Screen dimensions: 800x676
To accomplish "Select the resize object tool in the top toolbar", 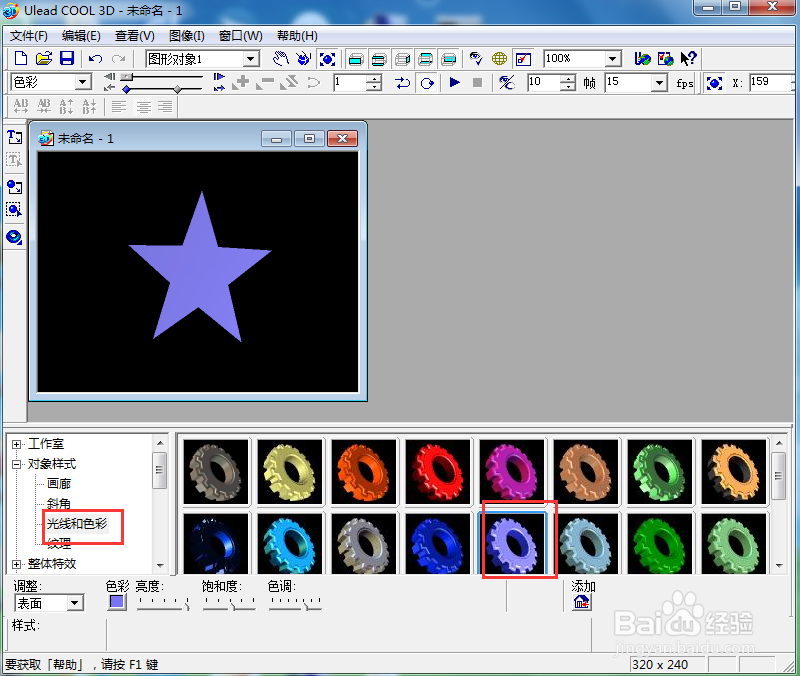I will coord(327,59).
